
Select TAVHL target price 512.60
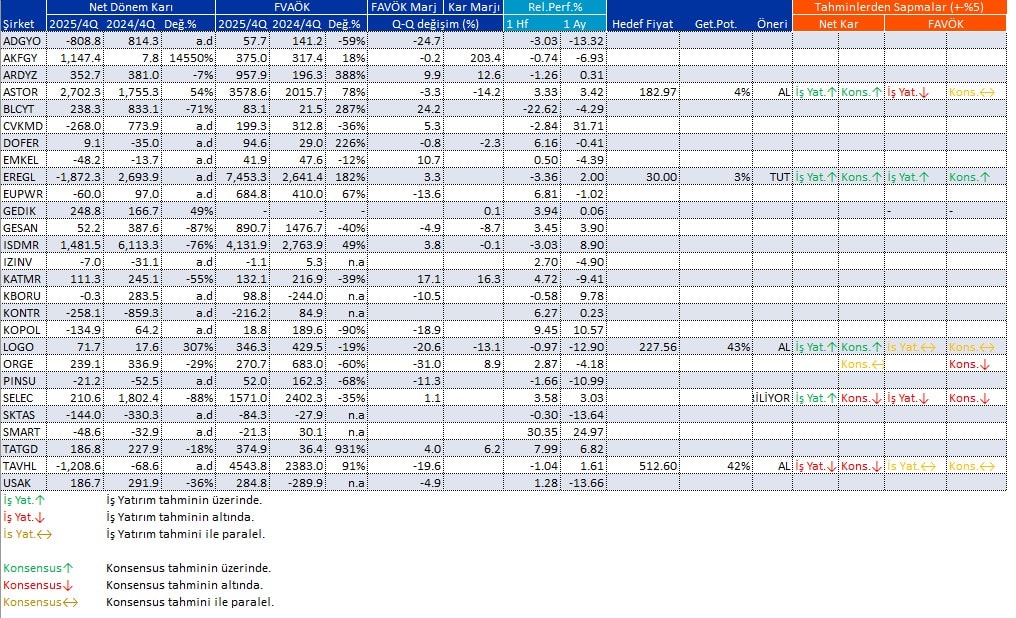(x=656, y=466)
